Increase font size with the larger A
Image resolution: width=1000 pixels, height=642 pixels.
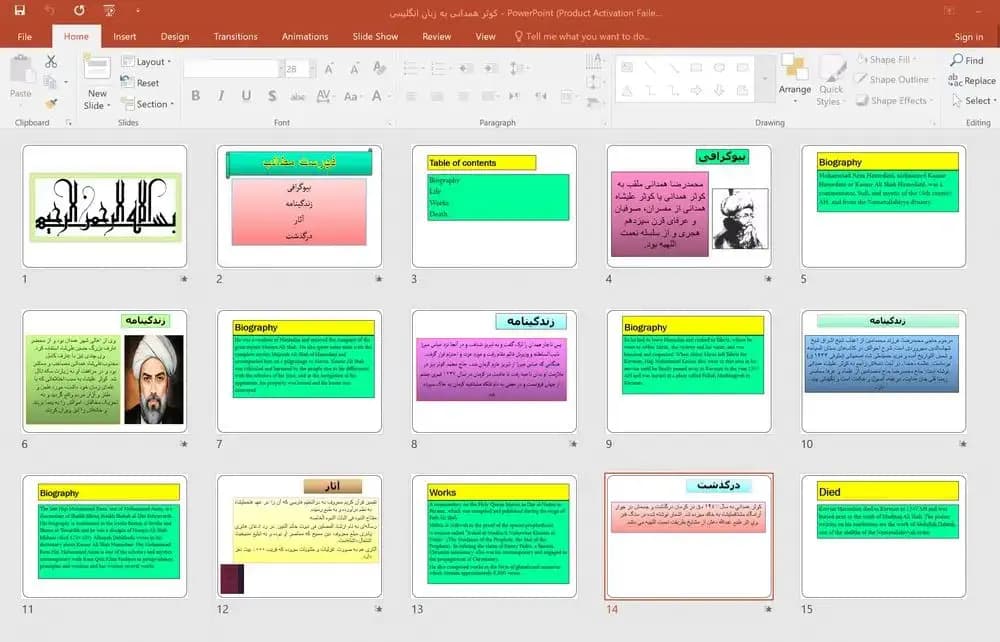point(329,68)
